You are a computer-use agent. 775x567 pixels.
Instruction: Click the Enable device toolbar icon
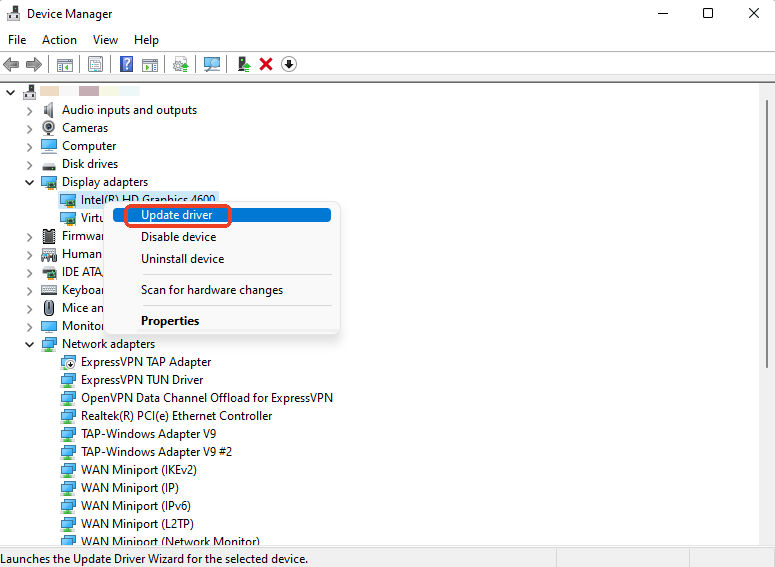(x=244, y=64)
